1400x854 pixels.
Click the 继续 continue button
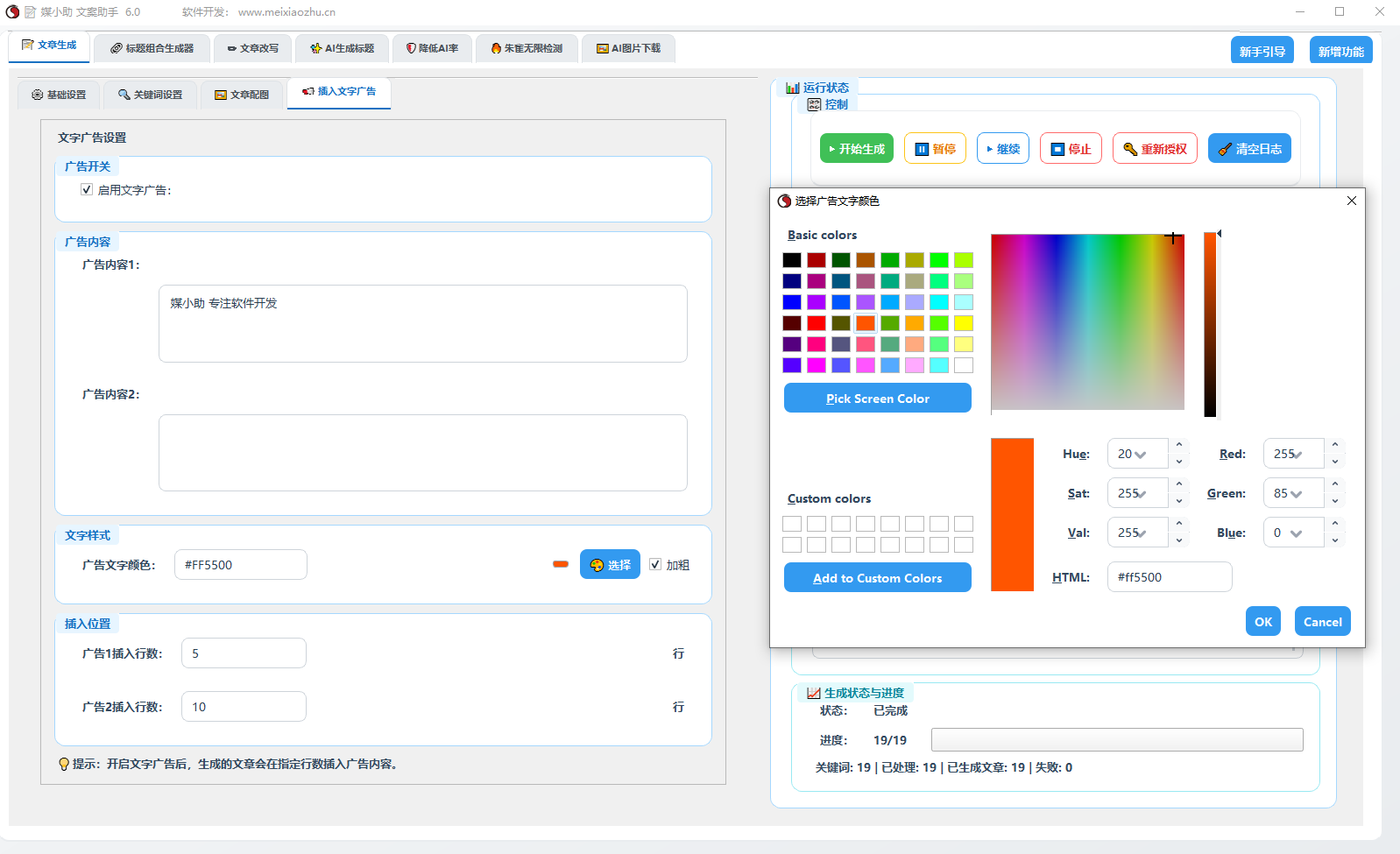[x=1002, y=149]
